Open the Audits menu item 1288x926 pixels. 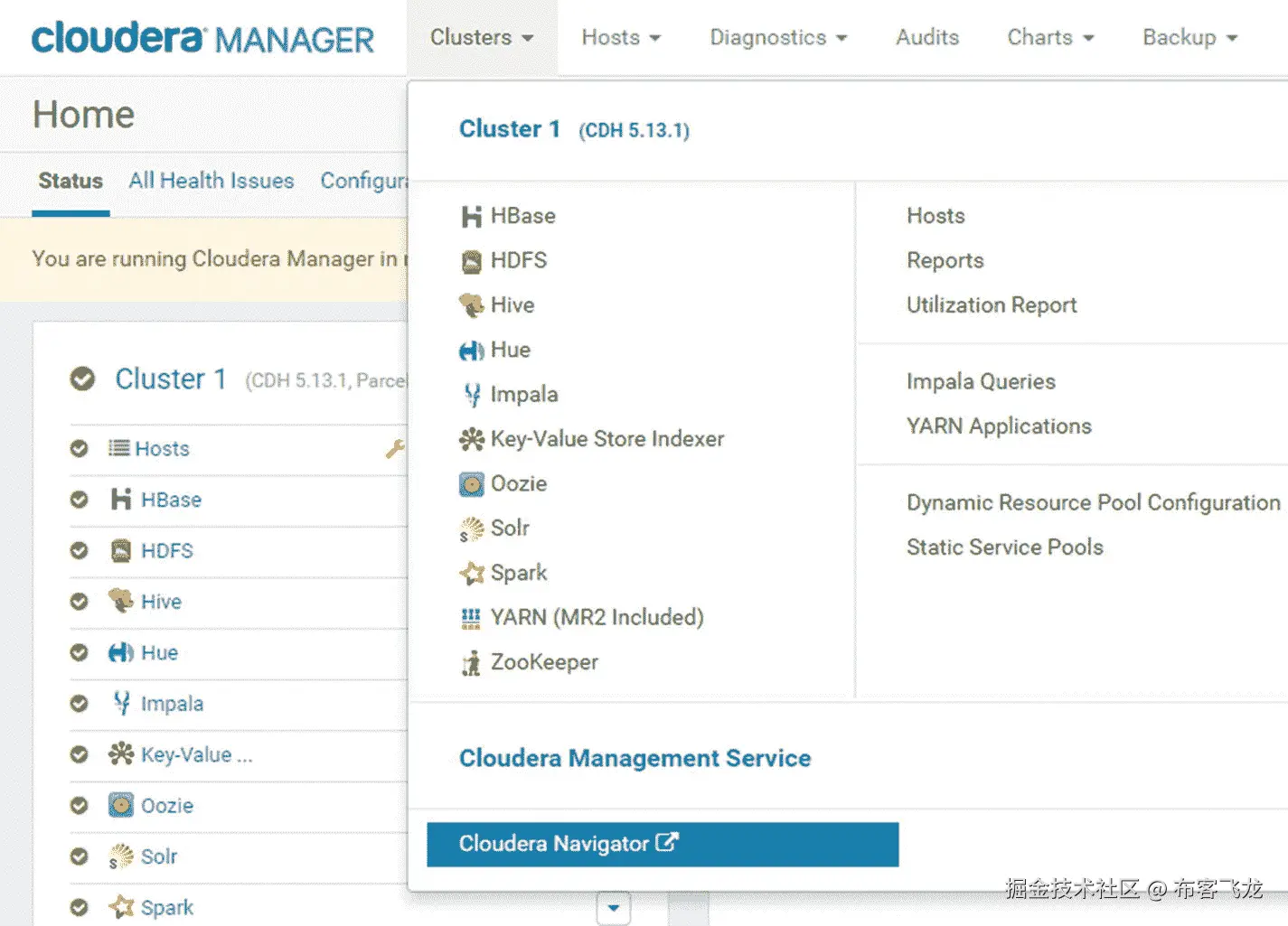[927, 37]
